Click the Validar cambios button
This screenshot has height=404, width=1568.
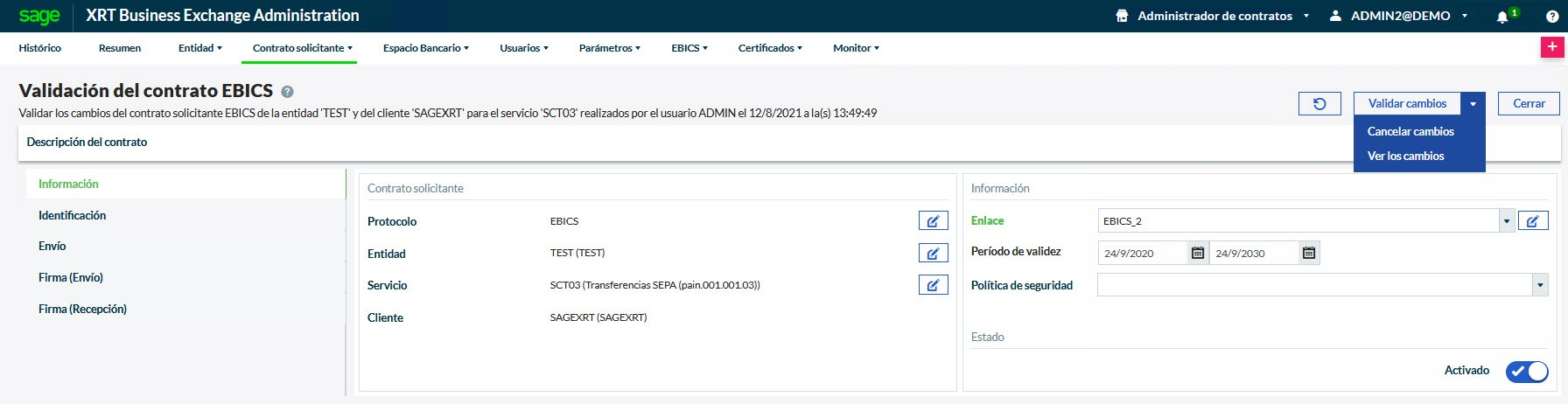tap(1407, 104)
